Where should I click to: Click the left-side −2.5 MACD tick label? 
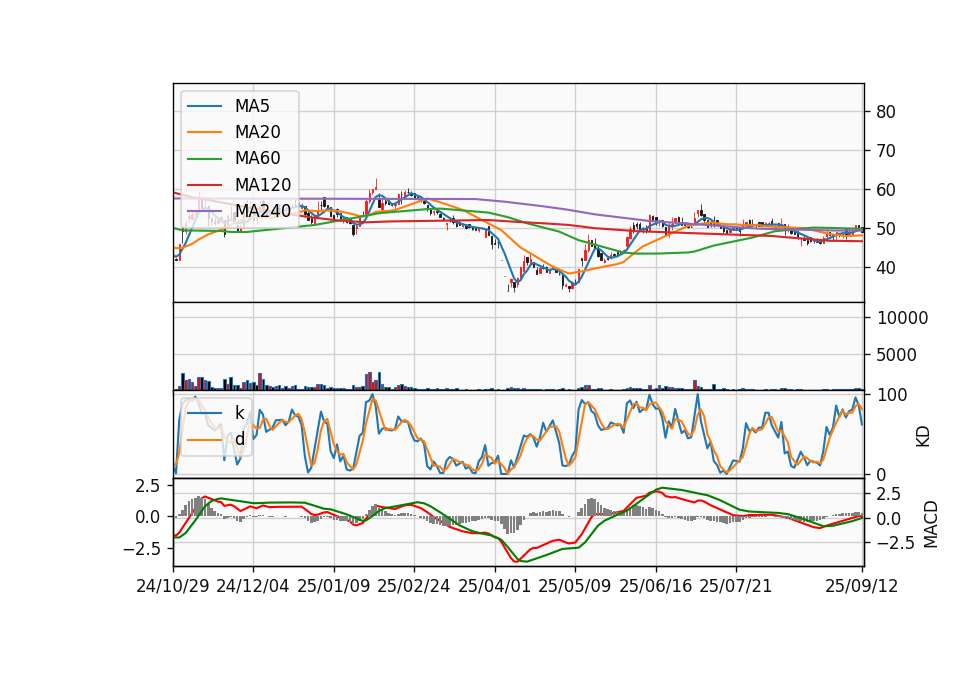click(141, 549)
